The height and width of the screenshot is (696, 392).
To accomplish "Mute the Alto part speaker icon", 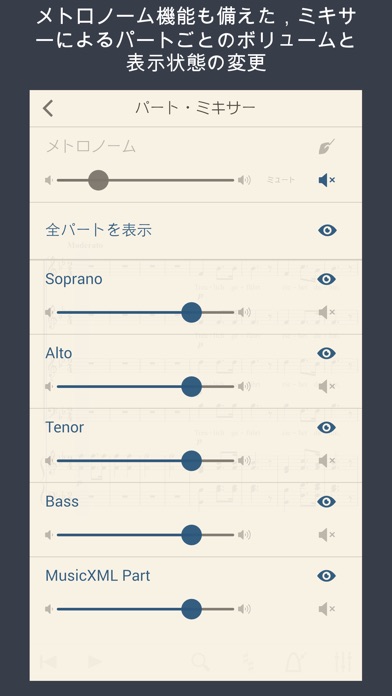I will click(x=327, y=387).
